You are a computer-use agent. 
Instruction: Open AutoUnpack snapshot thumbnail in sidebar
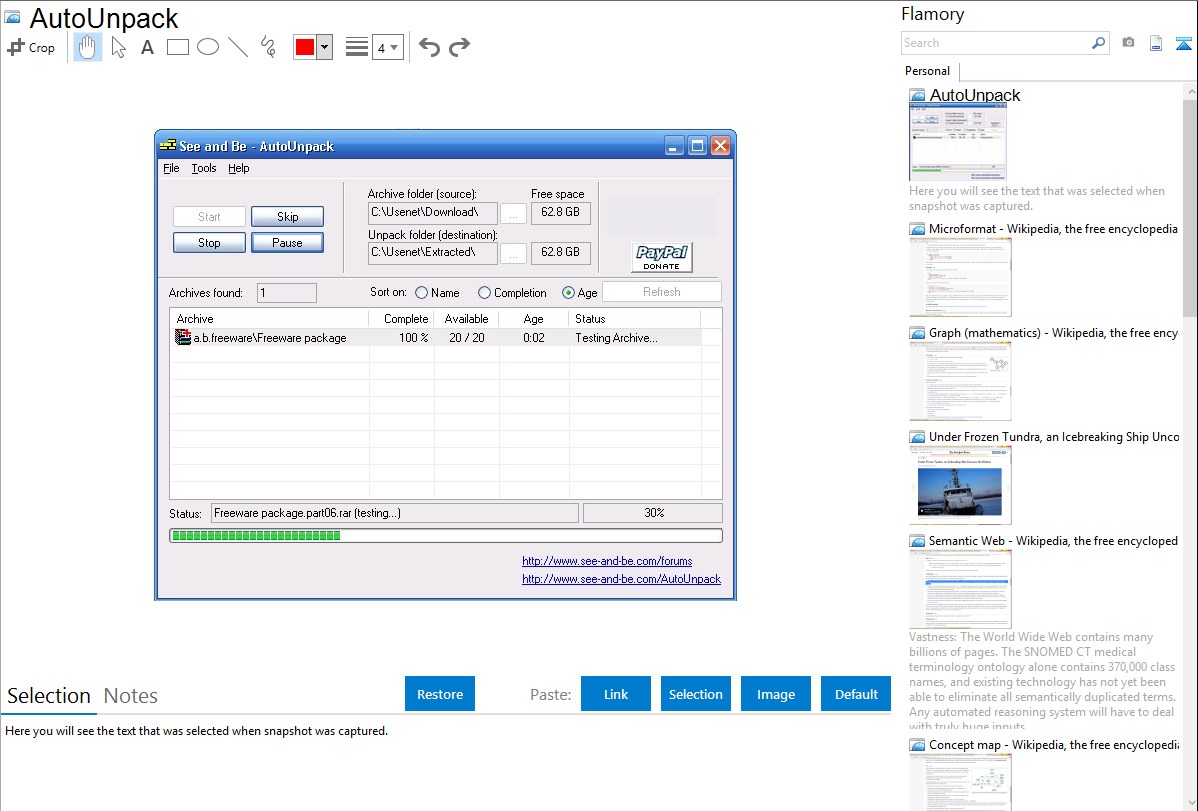957,142
